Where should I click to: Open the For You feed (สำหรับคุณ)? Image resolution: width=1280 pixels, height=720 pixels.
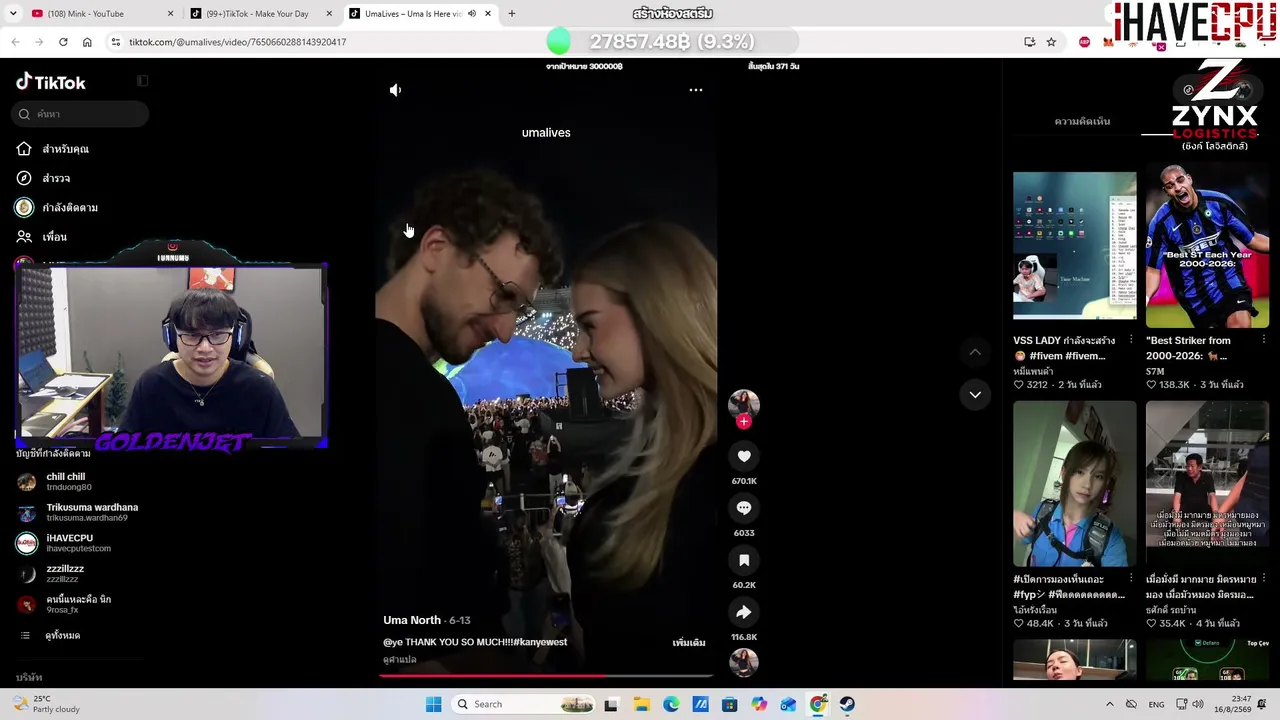coord(66,149)
